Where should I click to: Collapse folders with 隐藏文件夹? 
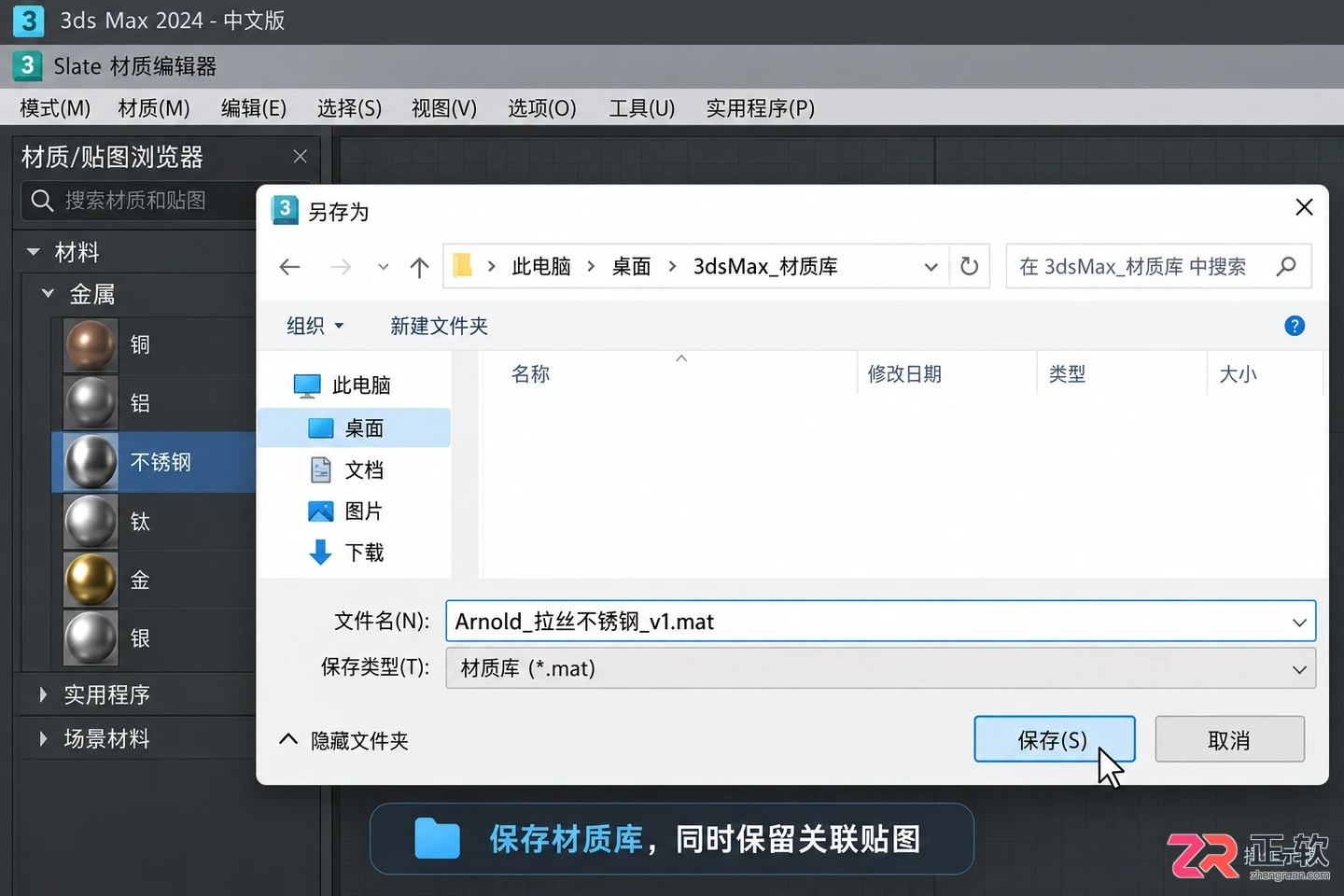point(344,741)
